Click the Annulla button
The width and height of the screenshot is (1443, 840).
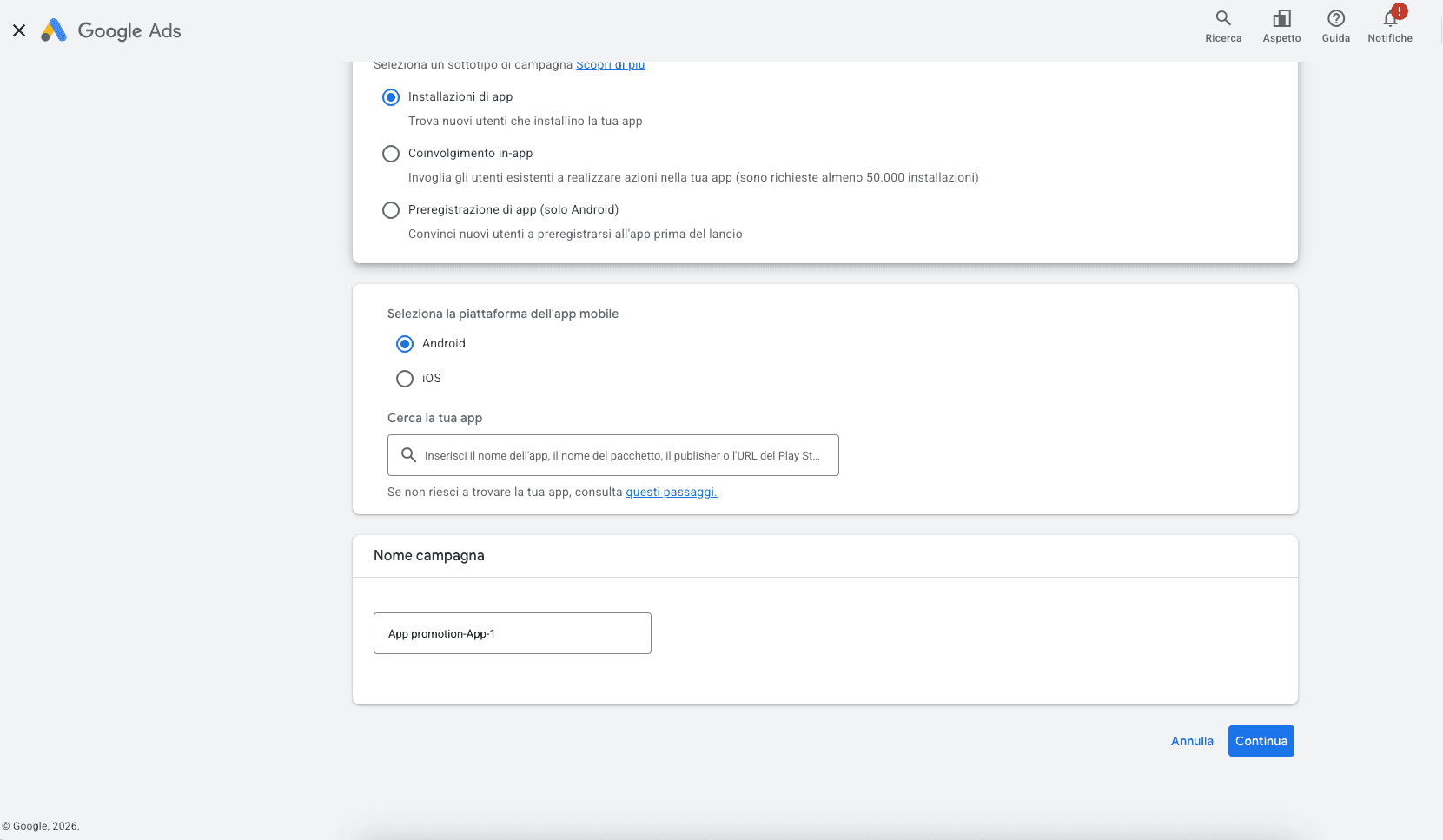pyautogui.click(x=1192, y=741)
